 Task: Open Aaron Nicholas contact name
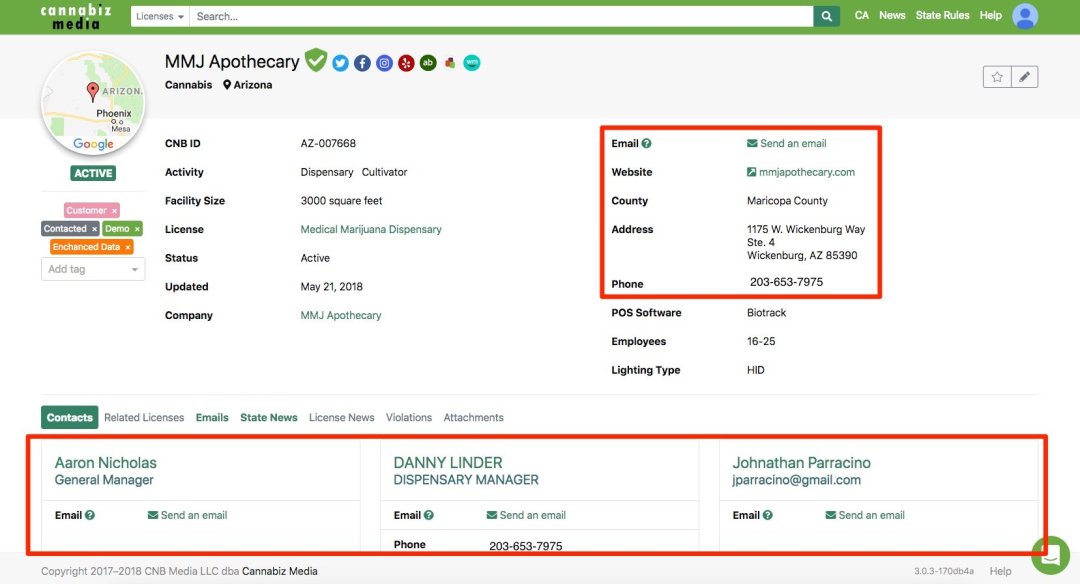[x=105, y=463]
